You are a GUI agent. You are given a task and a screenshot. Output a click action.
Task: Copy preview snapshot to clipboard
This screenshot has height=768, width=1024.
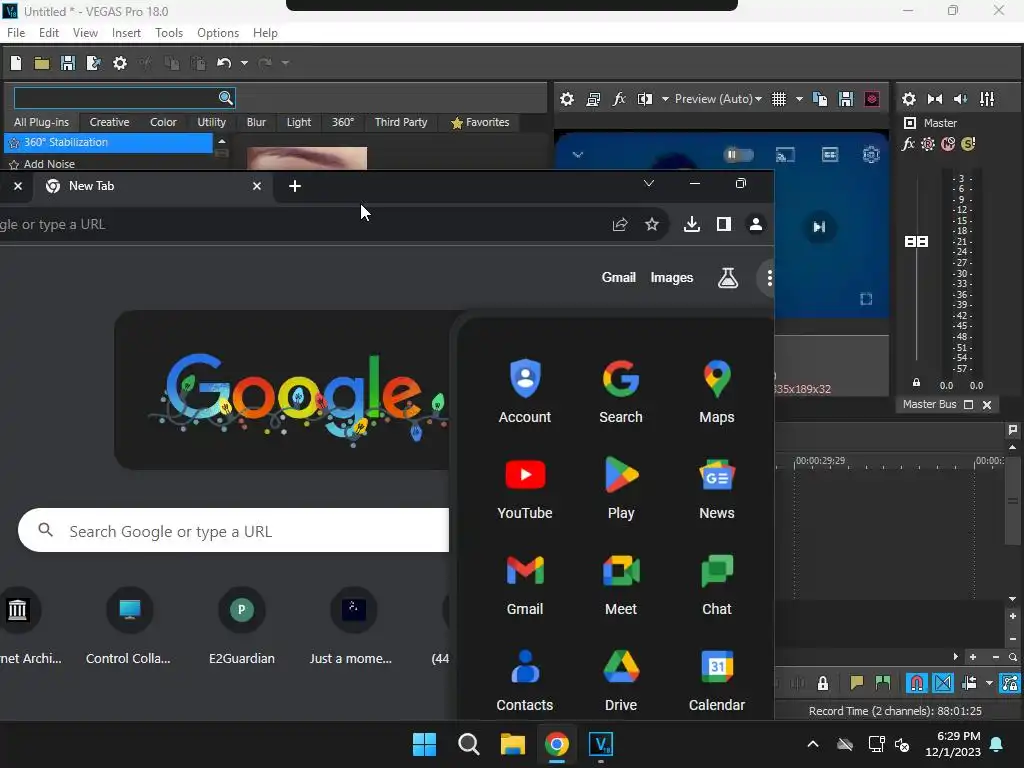(x=820, y=99)
